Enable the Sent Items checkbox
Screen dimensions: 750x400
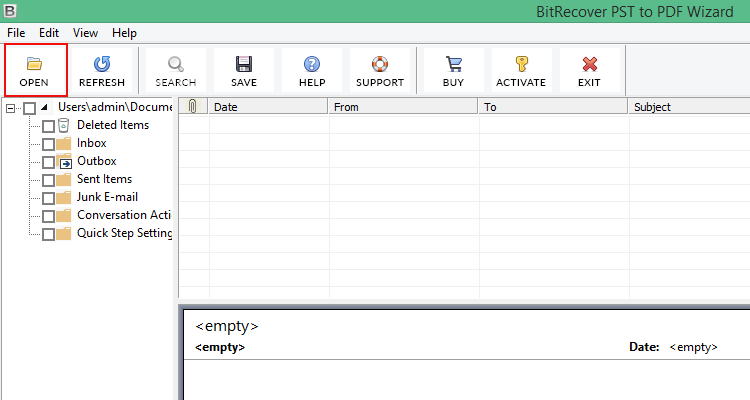48,180
